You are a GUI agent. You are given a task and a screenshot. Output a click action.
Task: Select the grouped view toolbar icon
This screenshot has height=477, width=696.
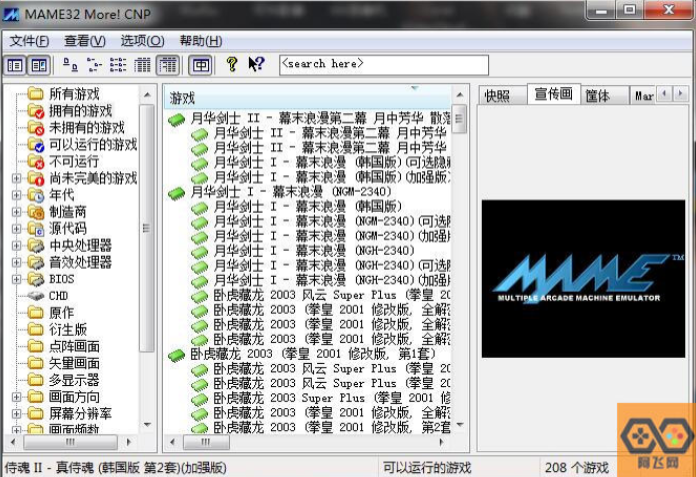(x=168, y=65)
